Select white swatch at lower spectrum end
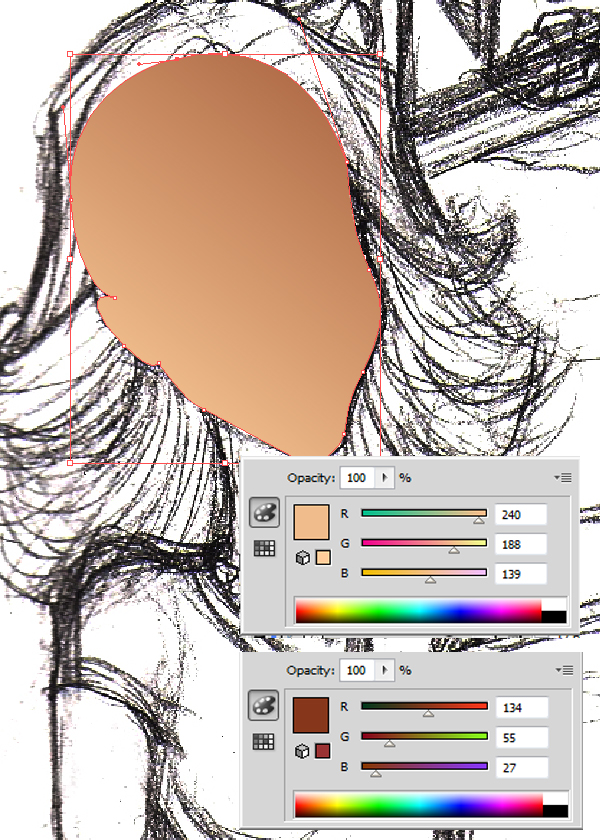The height and width of the screenshot is (840, 600). (x=555, y=800)
